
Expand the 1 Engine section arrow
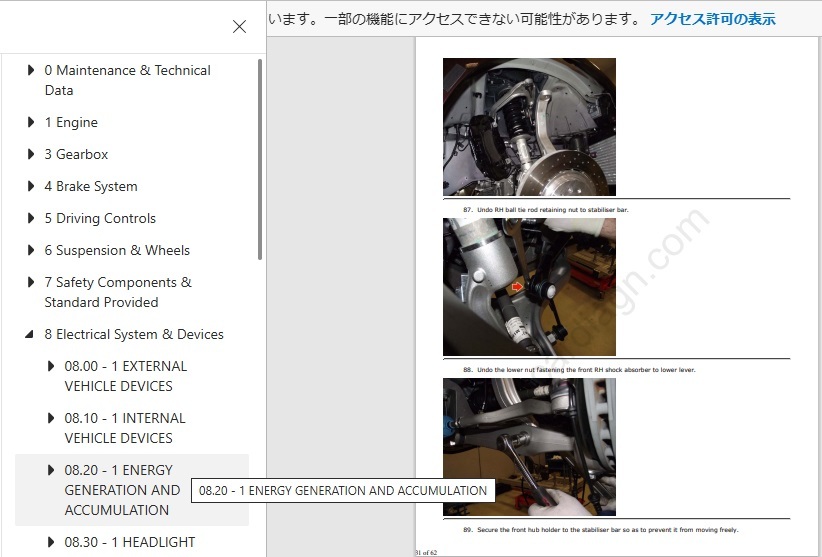click(x=30, y=122)
